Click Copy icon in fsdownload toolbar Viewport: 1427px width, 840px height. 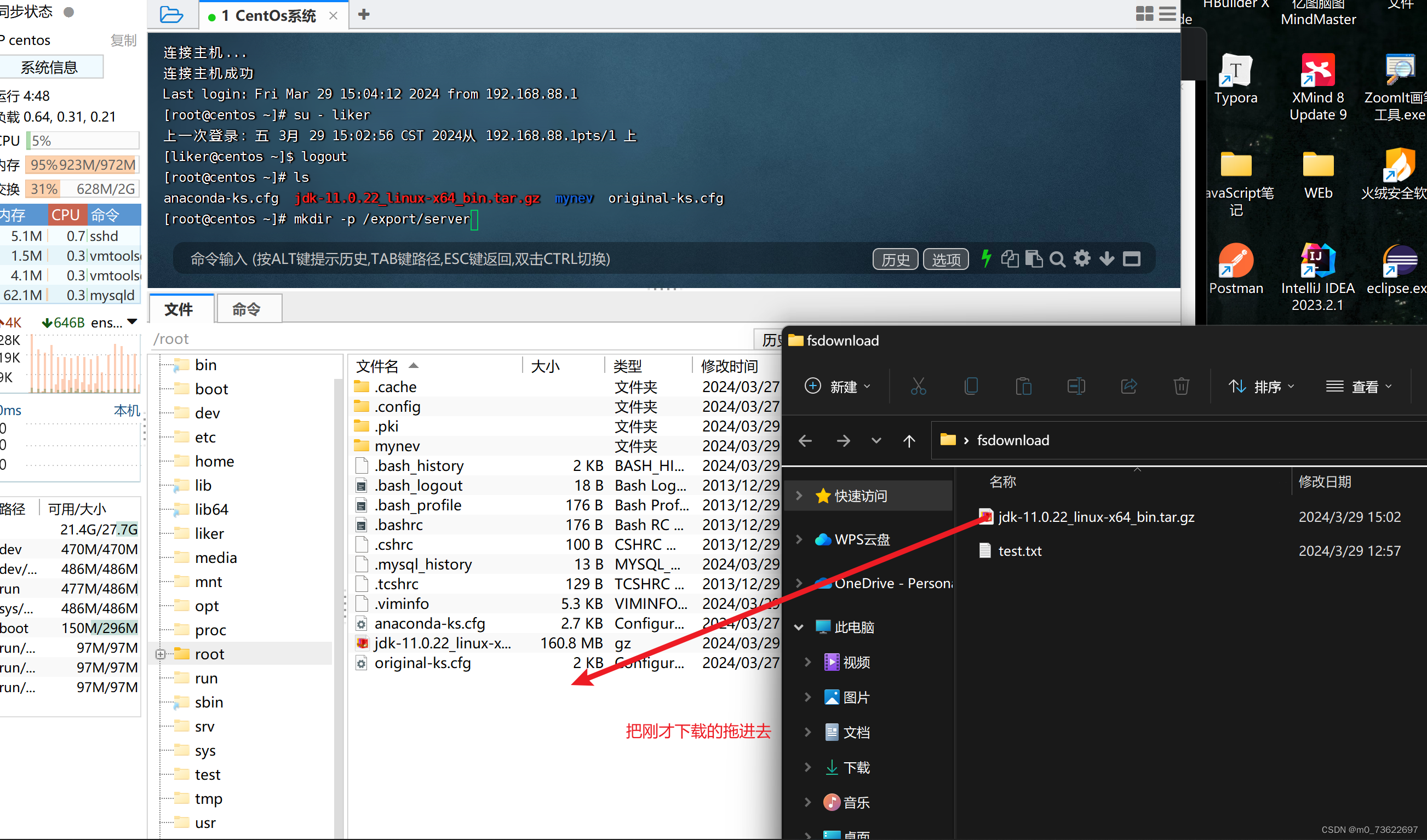tap(971, 387)
